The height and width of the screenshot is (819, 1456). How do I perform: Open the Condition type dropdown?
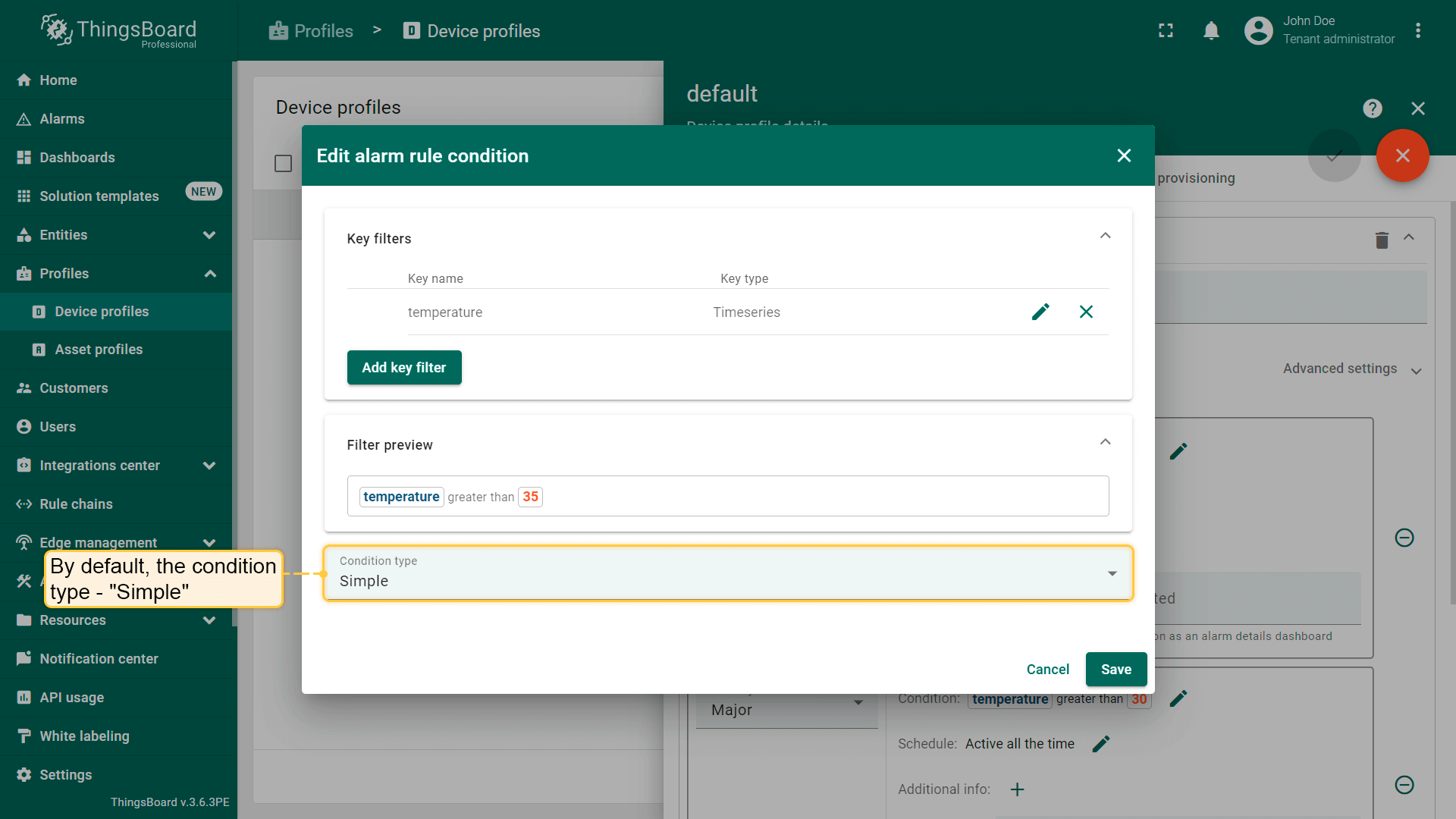[727, 573]
